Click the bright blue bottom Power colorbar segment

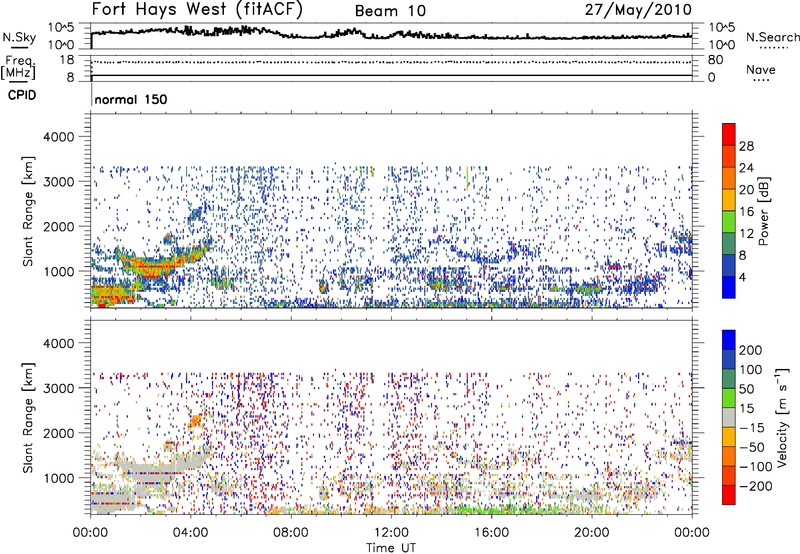coord(729,287)
